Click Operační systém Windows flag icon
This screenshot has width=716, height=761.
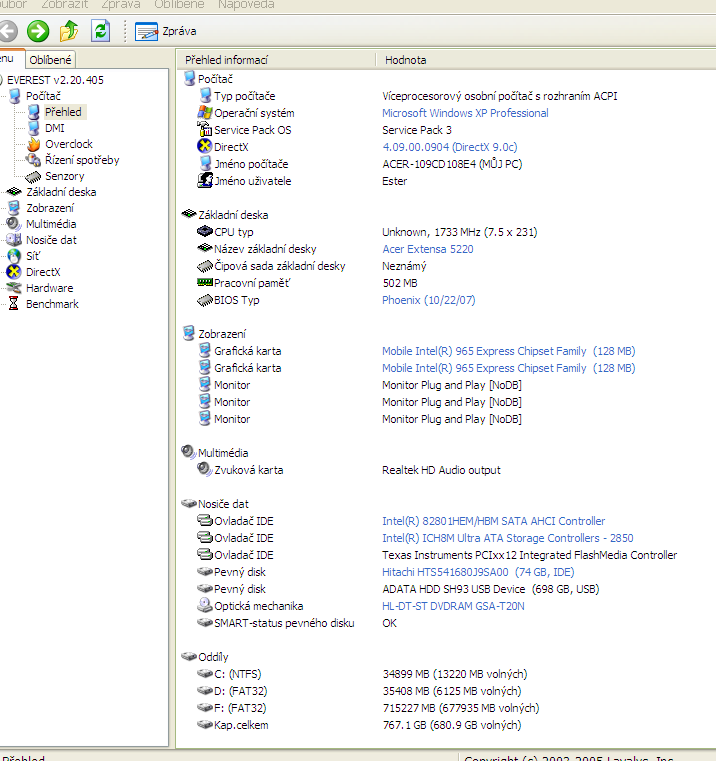(205, 113)
